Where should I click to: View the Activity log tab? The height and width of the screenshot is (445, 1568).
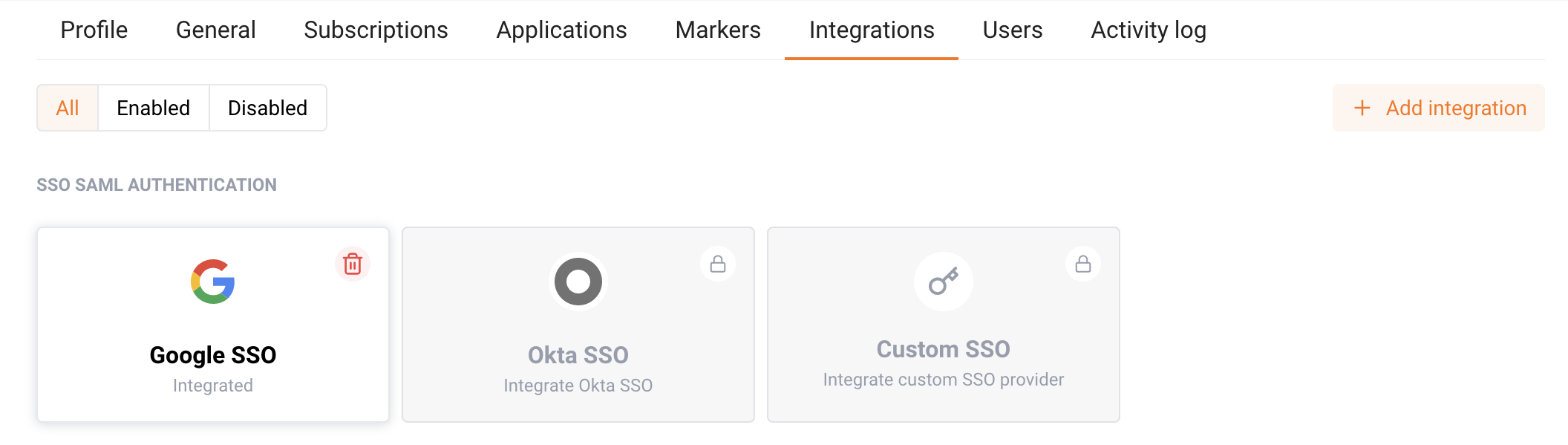(x=1149, y=30)
